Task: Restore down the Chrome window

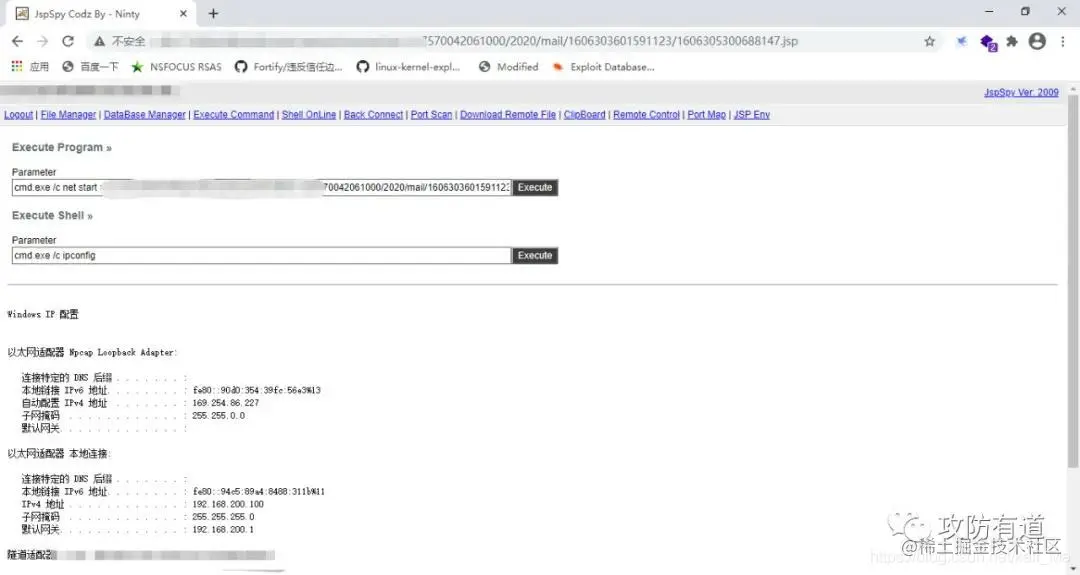Action: pos(1025,12)
